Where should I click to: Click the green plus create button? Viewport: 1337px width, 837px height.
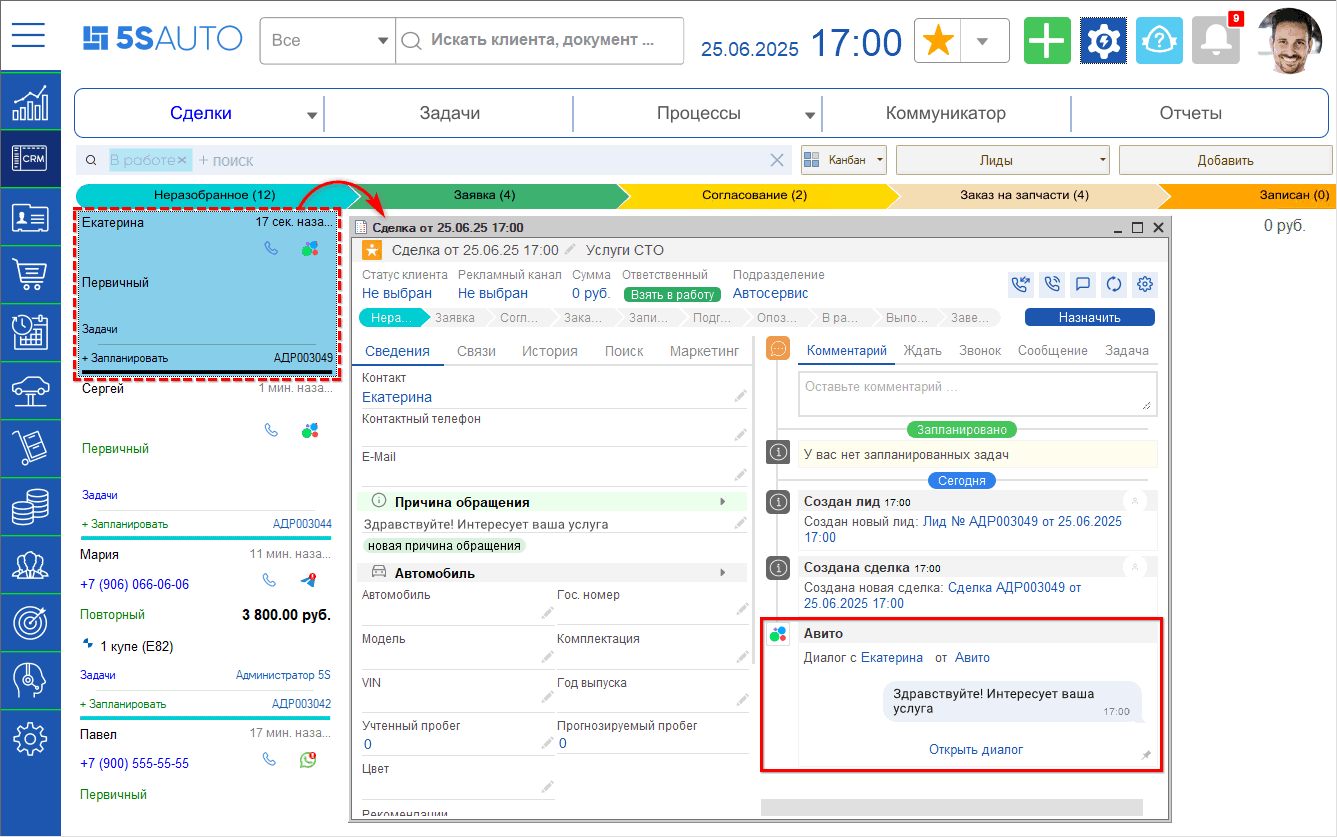pos(1046,41)
